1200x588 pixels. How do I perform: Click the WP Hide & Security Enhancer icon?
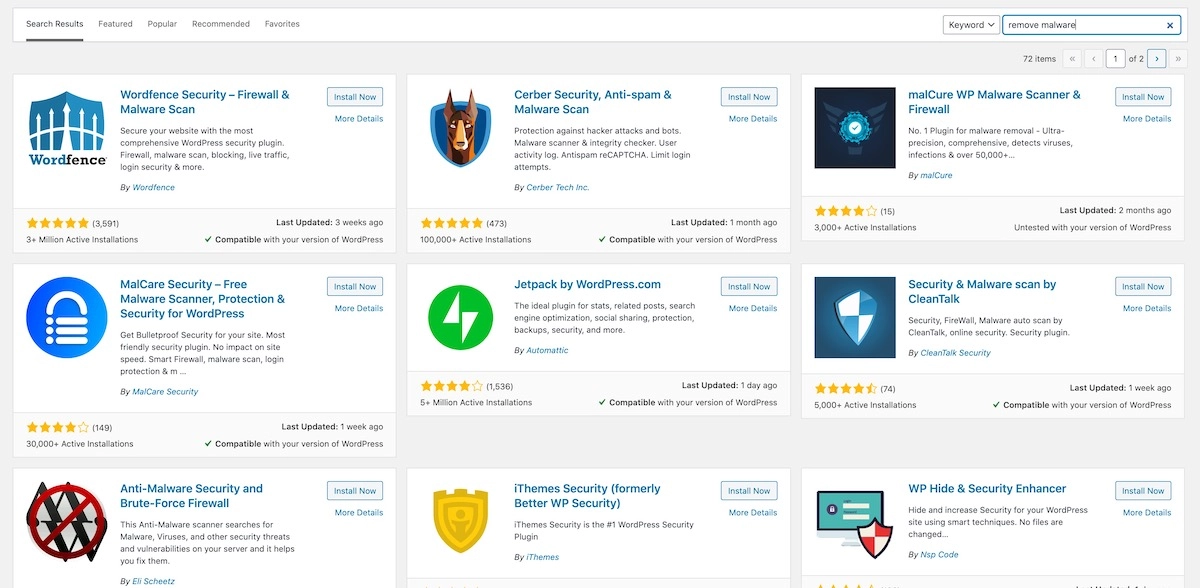pyautogui.click(x=855, y=522)
